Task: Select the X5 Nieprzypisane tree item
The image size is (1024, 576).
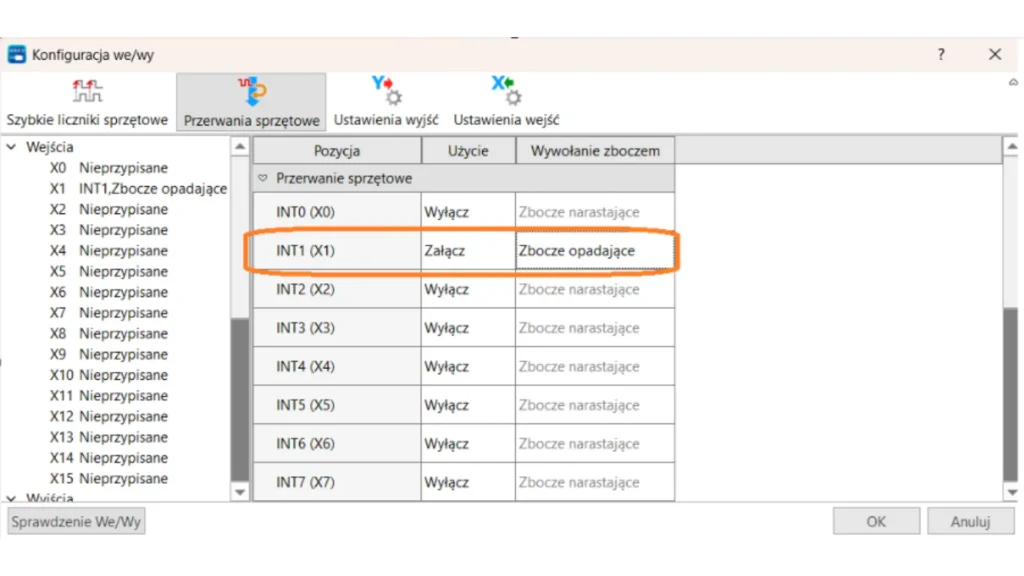Action: pyautogui.click(x=108, y=272)
